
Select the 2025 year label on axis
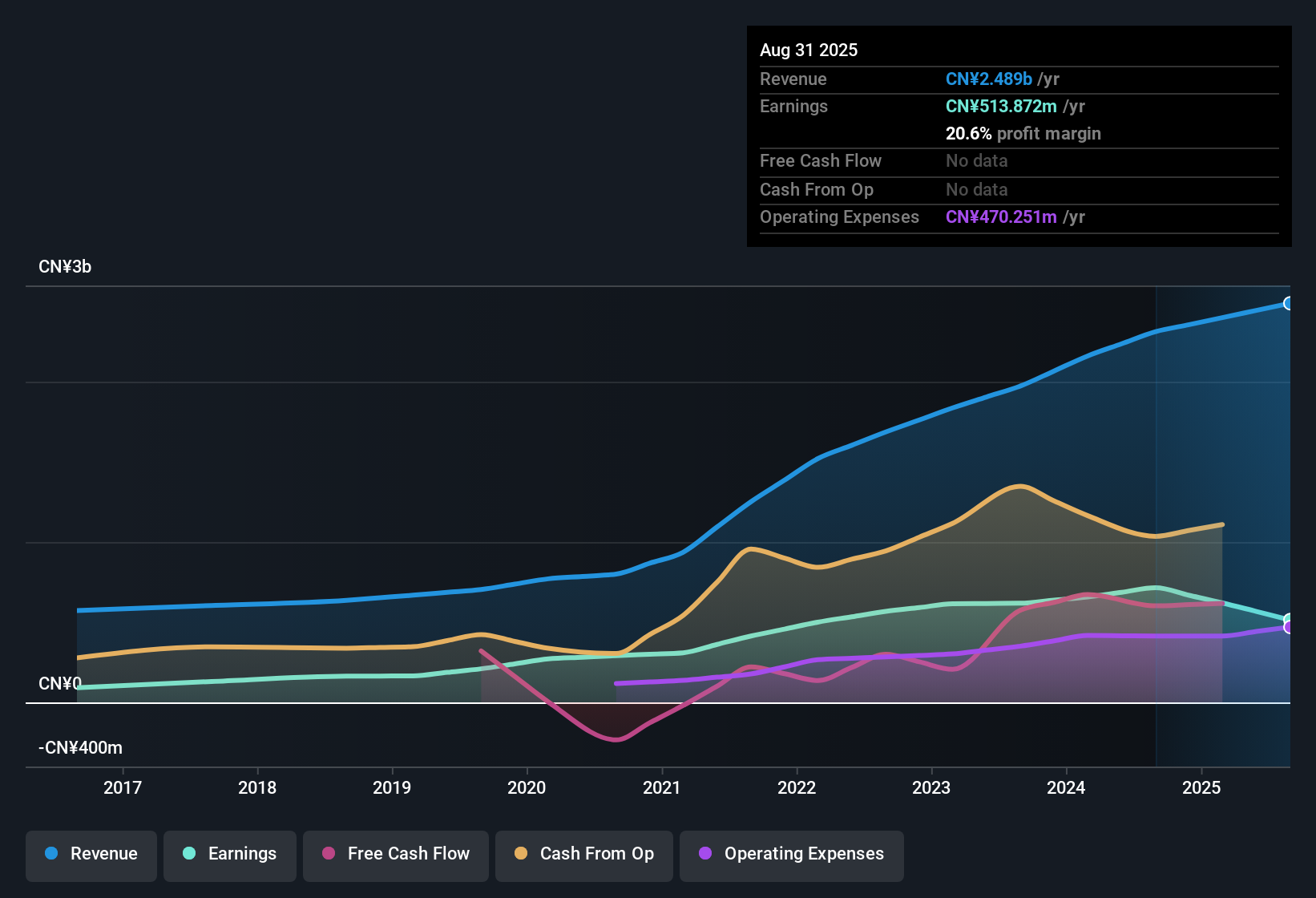click(x=1202, y=788)
